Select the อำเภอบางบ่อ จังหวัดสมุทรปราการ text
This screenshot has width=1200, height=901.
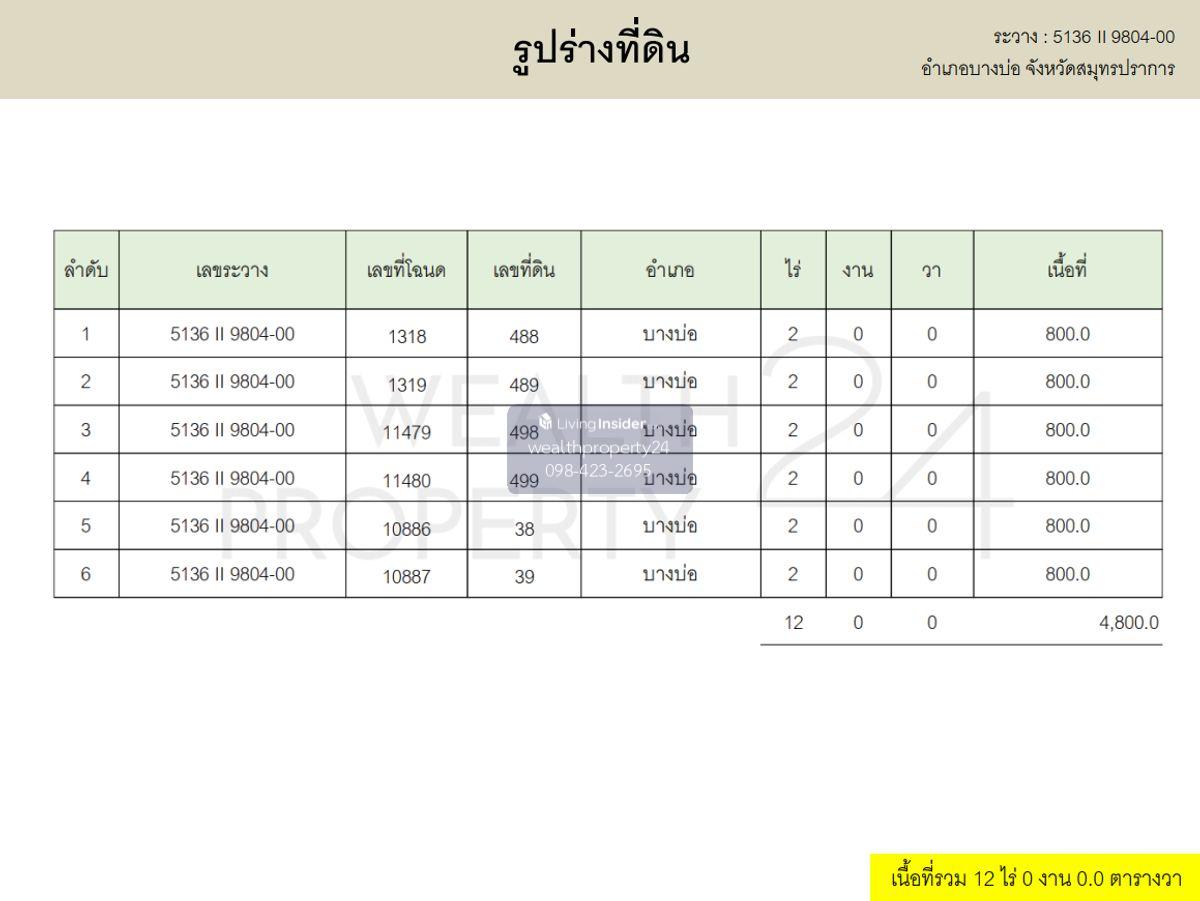point(1048,69)
